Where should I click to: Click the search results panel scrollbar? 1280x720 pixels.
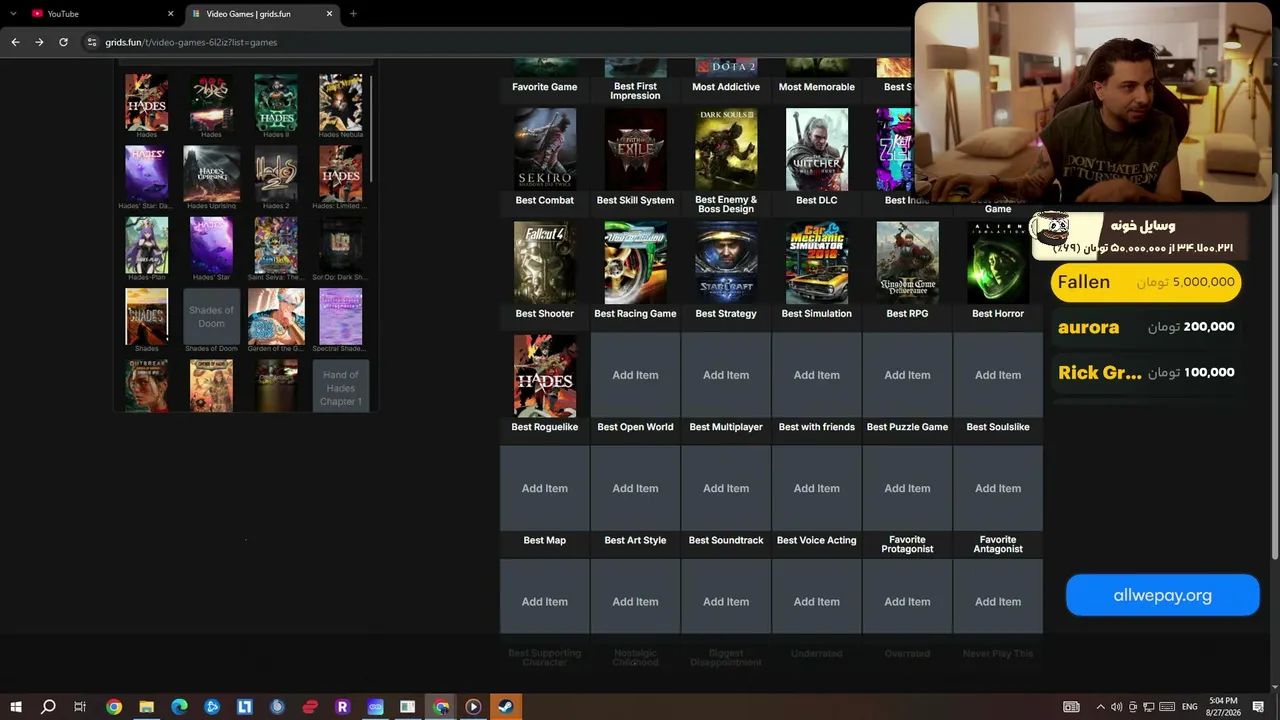click(x=372, y=128)
